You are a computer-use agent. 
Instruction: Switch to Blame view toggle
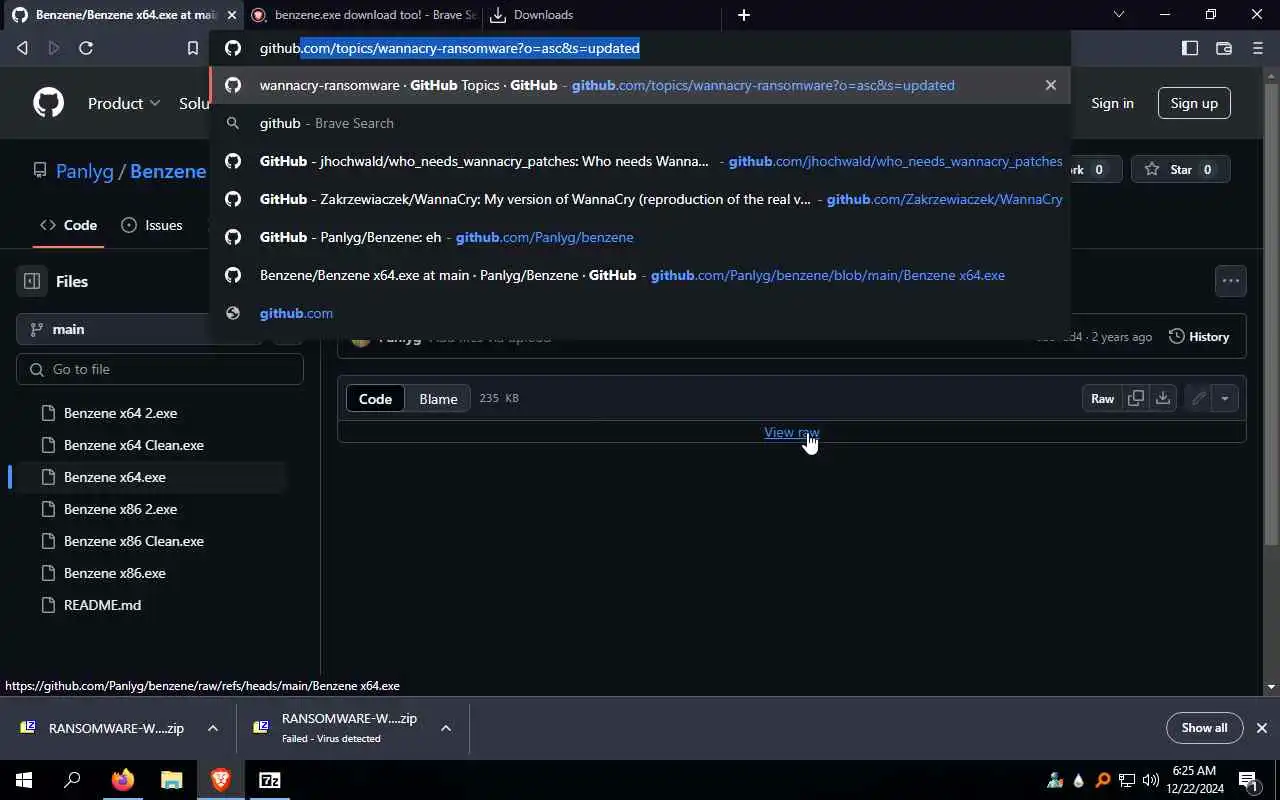coord(438,399)
